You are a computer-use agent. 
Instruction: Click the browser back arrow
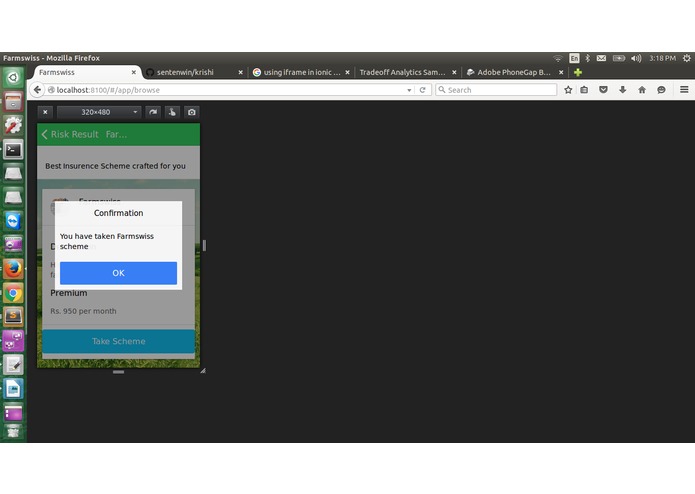38,90
